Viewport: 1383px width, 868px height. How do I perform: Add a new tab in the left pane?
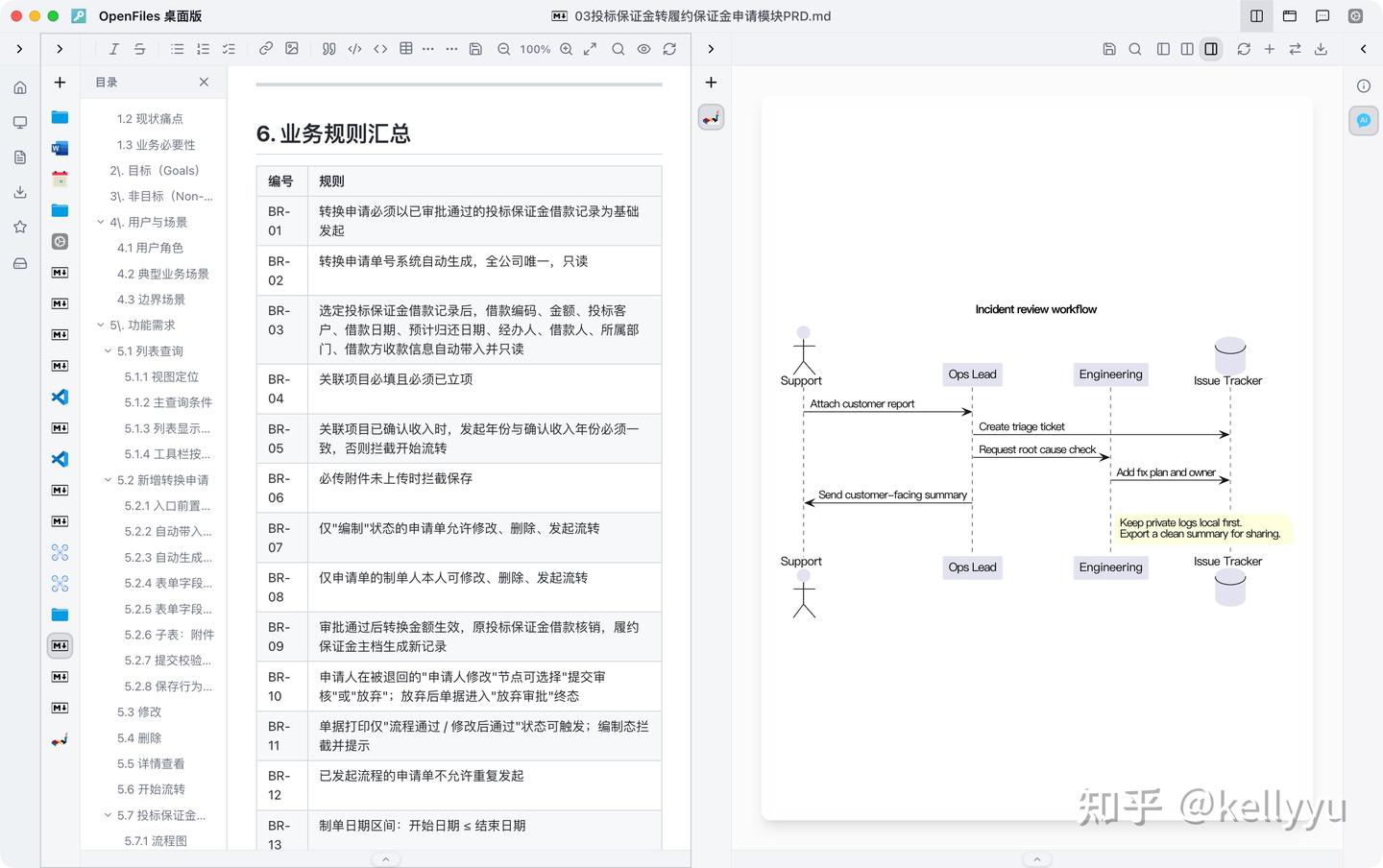pos(60,83)
